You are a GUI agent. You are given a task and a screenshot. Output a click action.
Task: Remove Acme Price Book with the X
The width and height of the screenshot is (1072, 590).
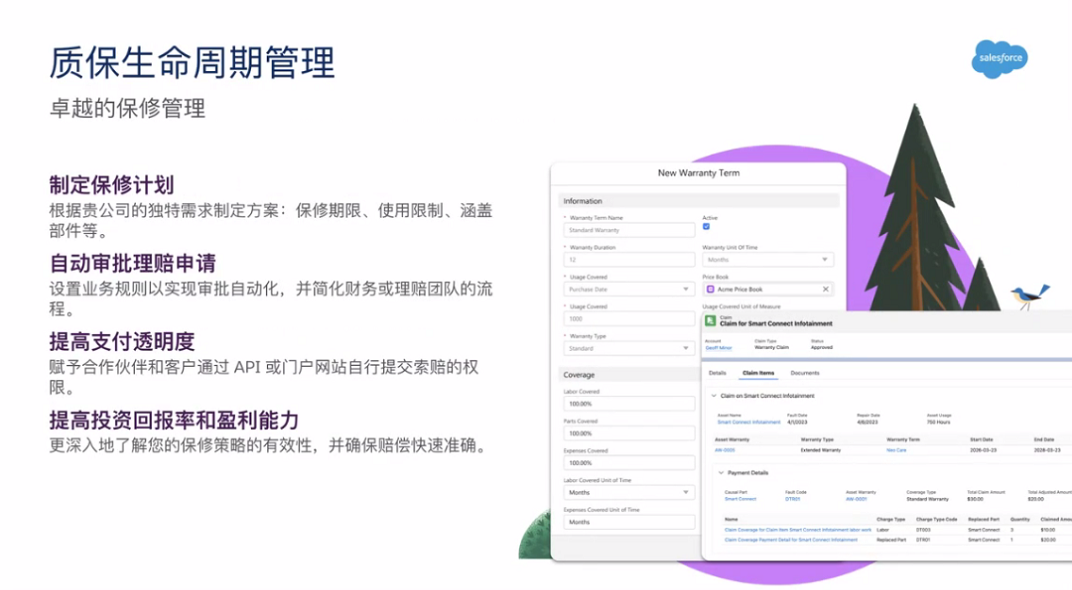click(x=825, y=289)
